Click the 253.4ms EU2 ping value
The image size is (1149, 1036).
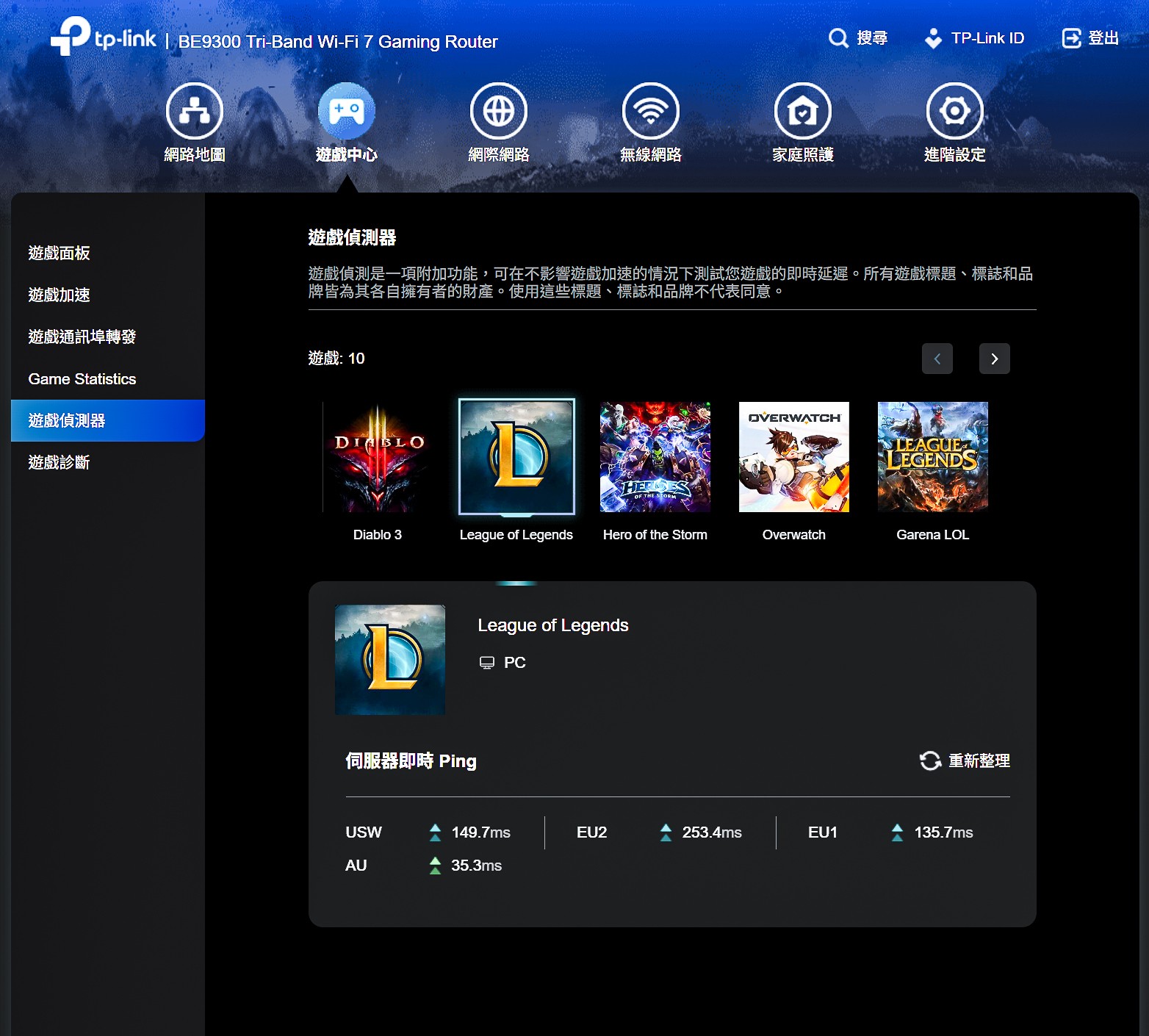(712, 832)
